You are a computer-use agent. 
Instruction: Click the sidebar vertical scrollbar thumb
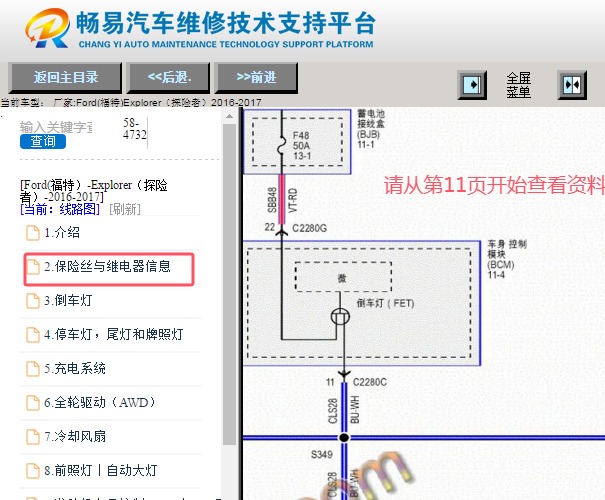point(230,284)
